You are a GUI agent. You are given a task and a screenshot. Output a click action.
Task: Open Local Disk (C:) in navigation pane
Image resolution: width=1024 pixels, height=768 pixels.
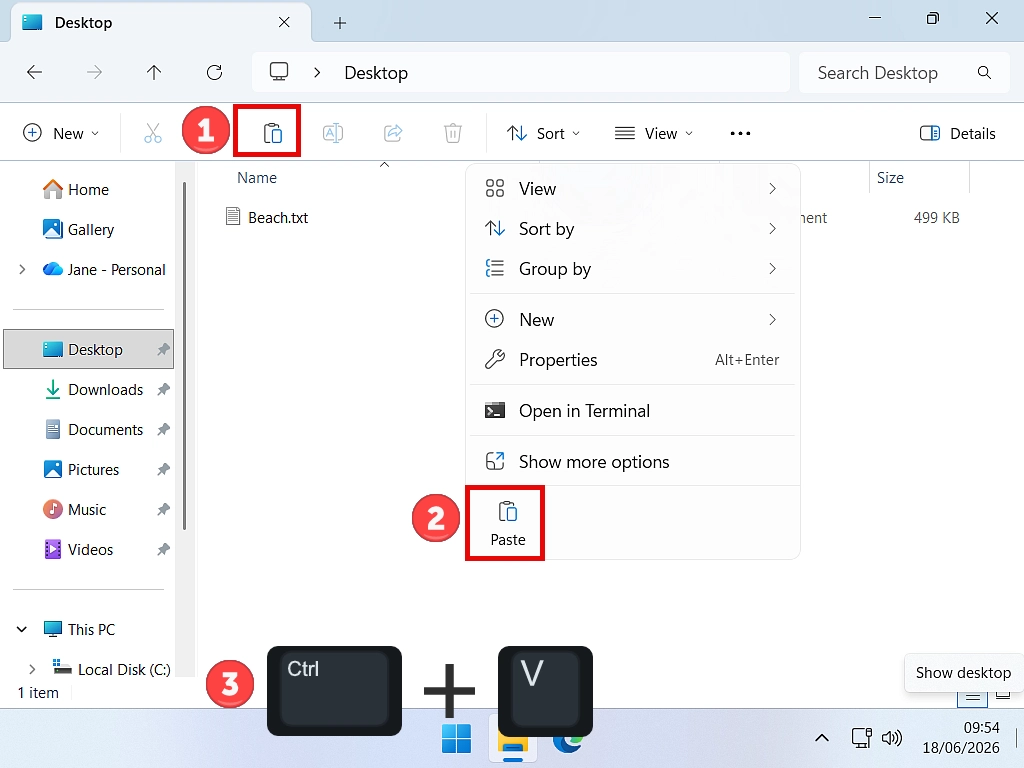click(124, 669)
